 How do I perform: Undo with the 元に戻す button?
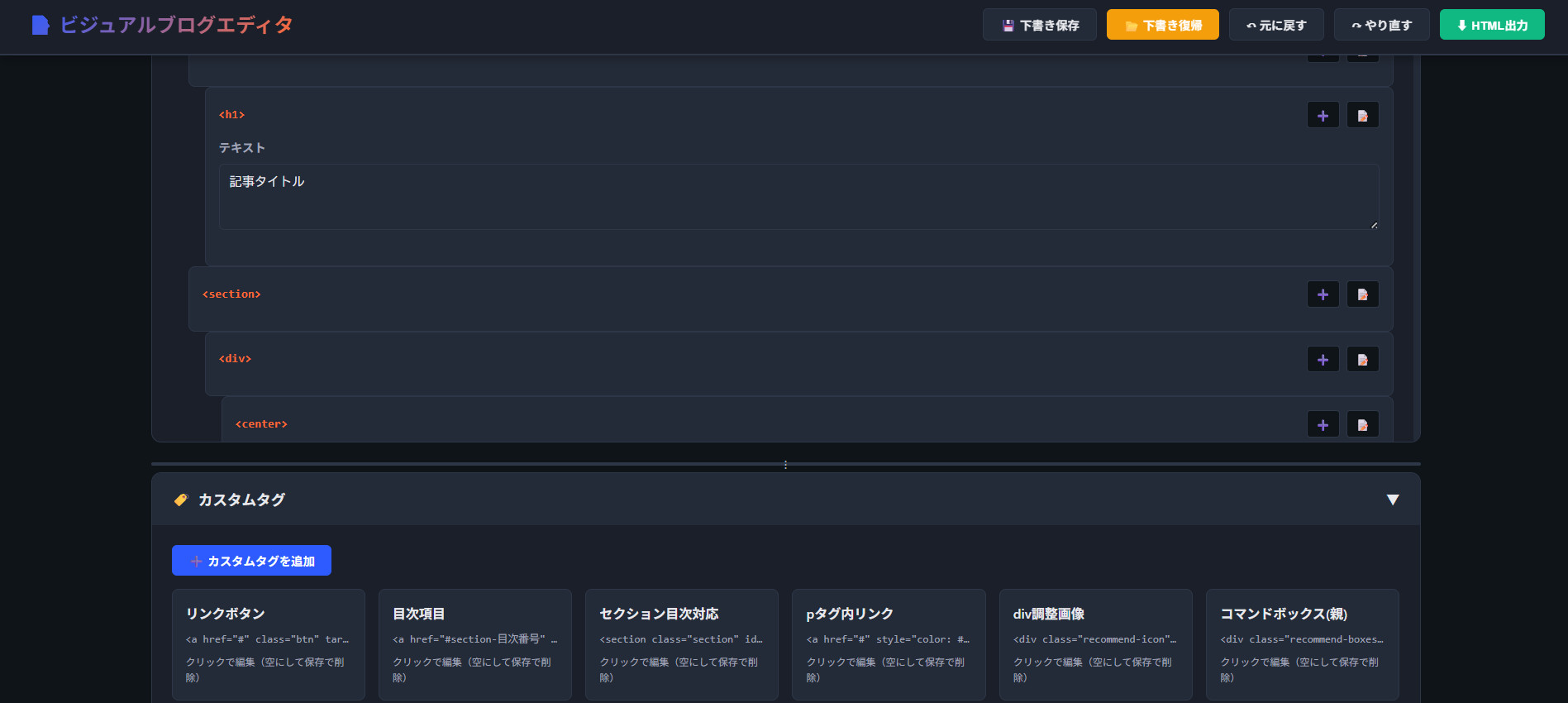point(1275,25)
